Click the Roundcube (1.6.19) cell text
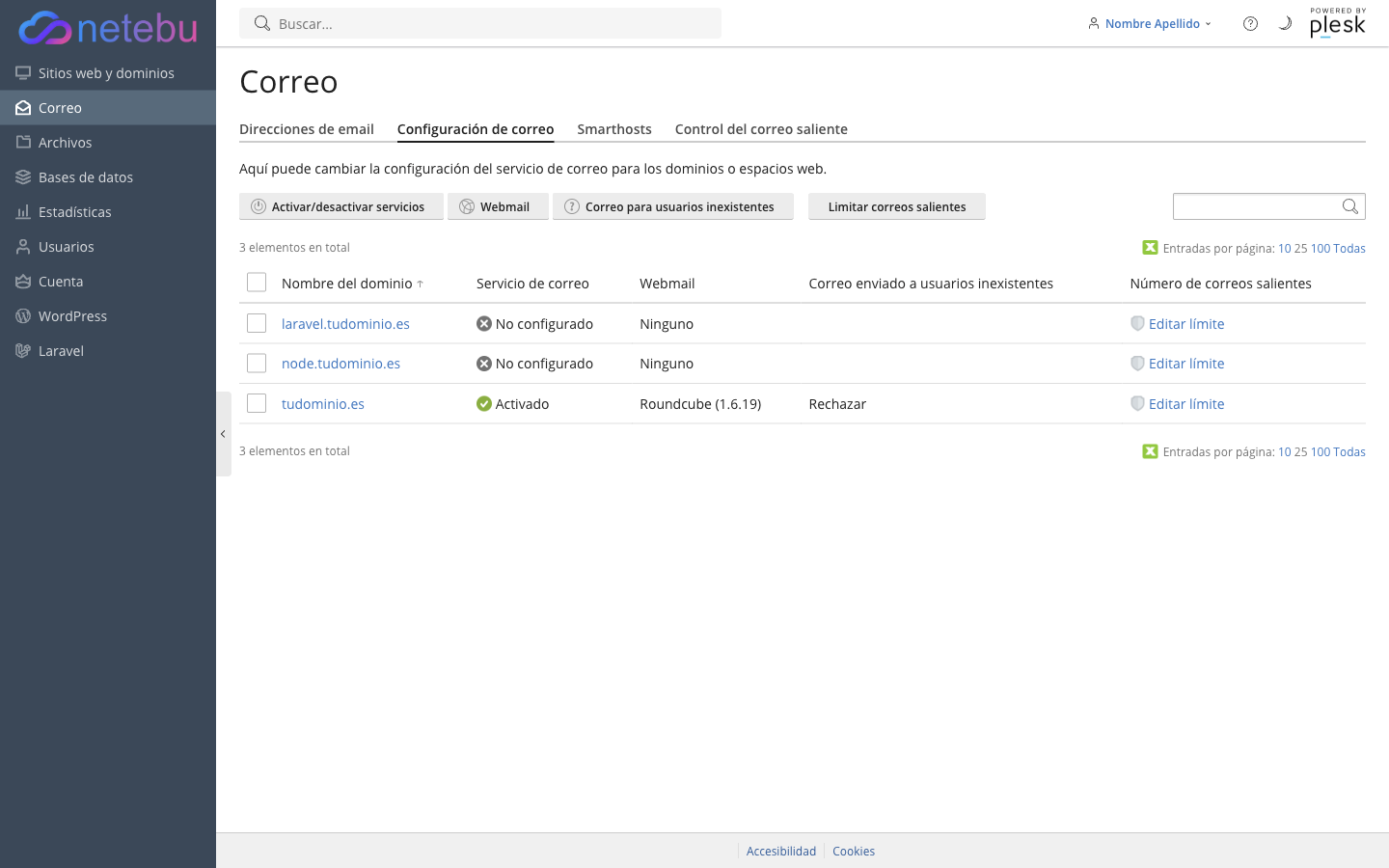Viewport: 1389px width, 868px height. 700,404
